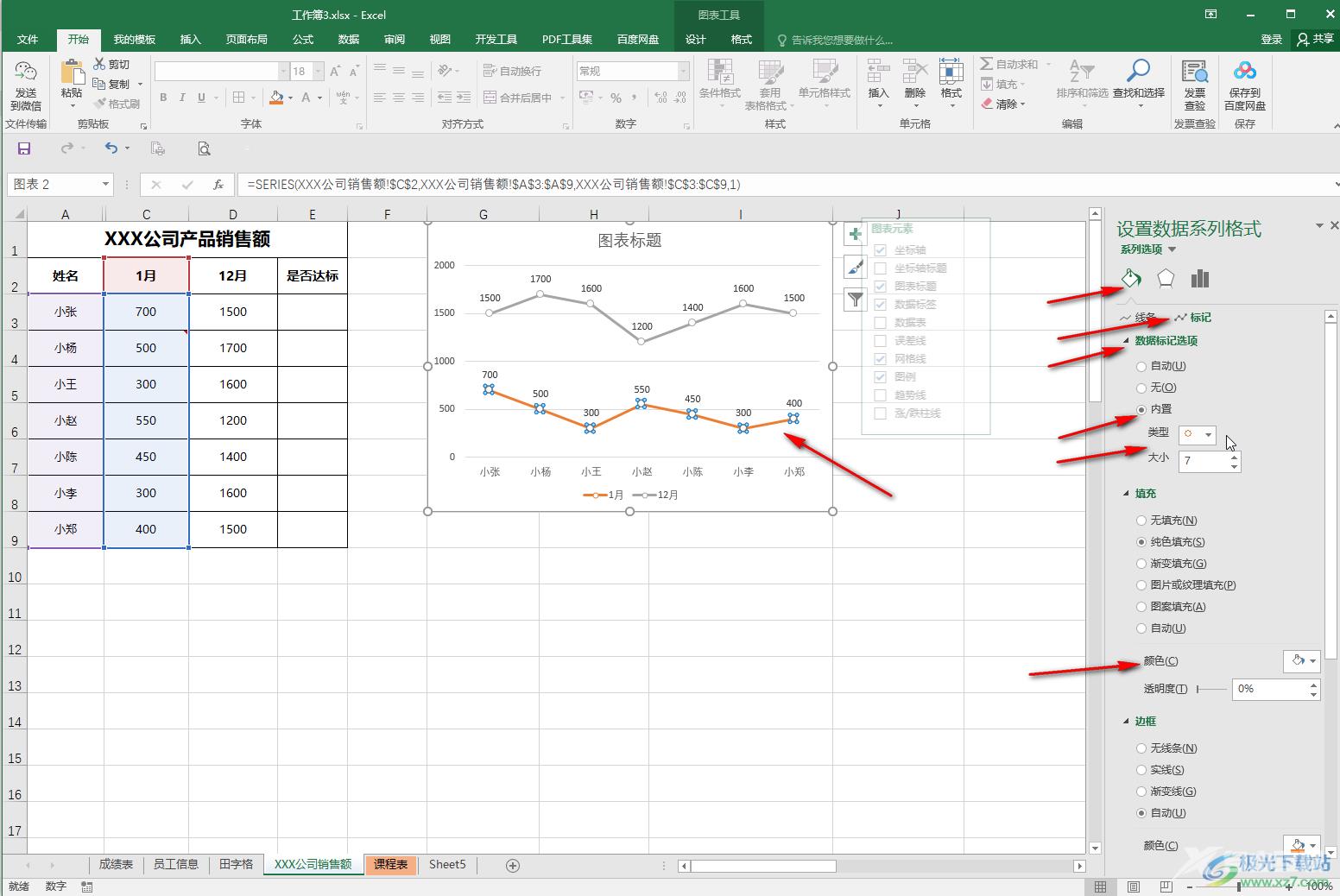Add a new sheet button

click(x=513, y=865)
